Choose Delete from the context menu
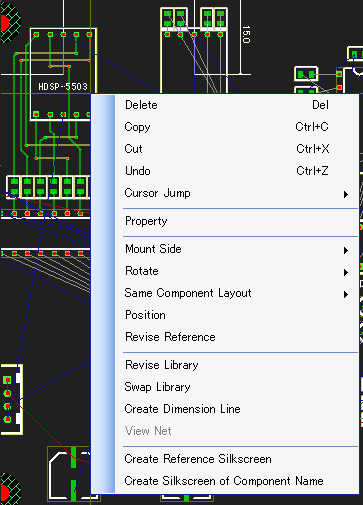 (x=237, y=105)
